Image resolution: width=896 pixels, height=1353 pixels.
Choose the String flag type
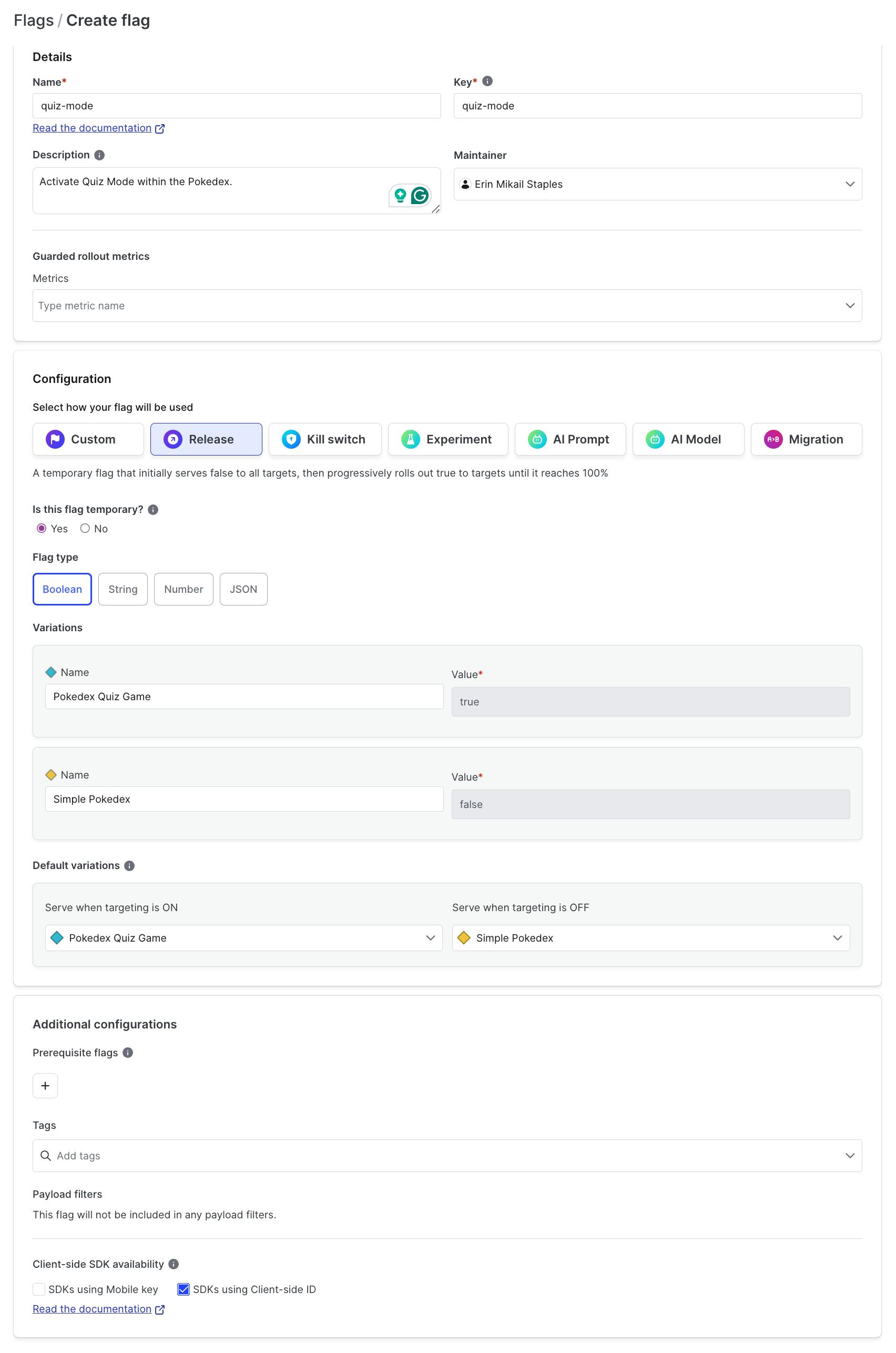123,589
